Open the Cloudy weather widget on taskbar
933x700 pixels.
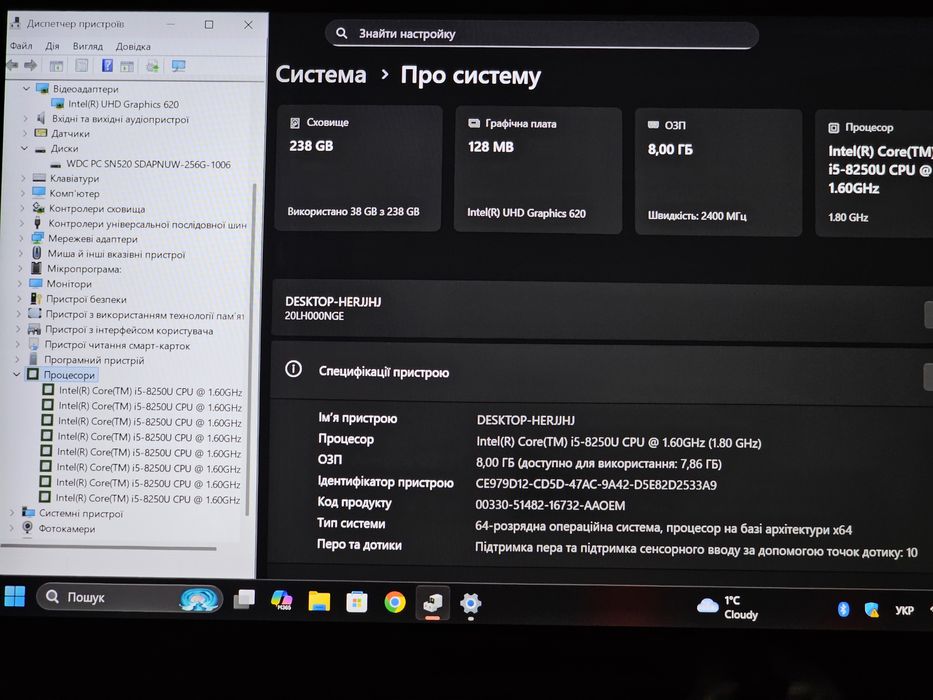727,607
